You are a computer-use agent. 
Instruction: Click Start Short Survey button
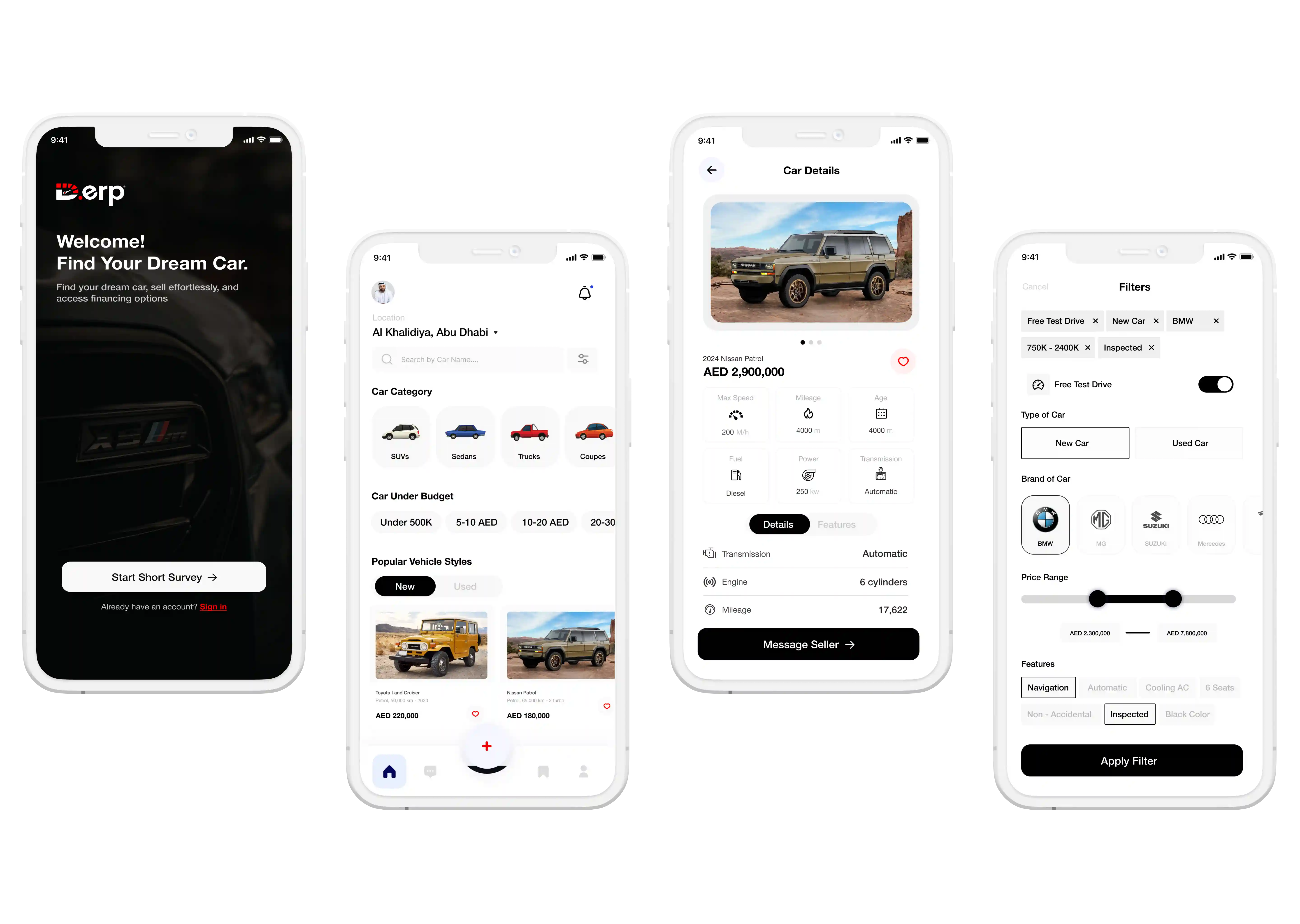click(x=165, y=577)
